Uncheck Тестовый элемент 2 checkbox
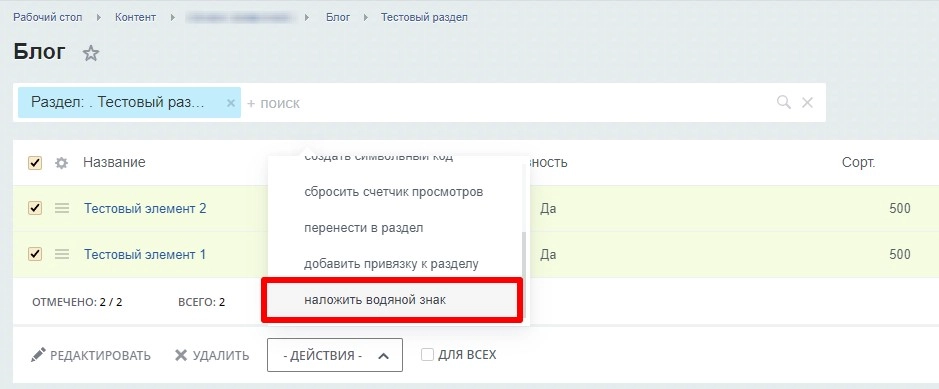Viewport: 939px width, 389px height. coord(35,208)
